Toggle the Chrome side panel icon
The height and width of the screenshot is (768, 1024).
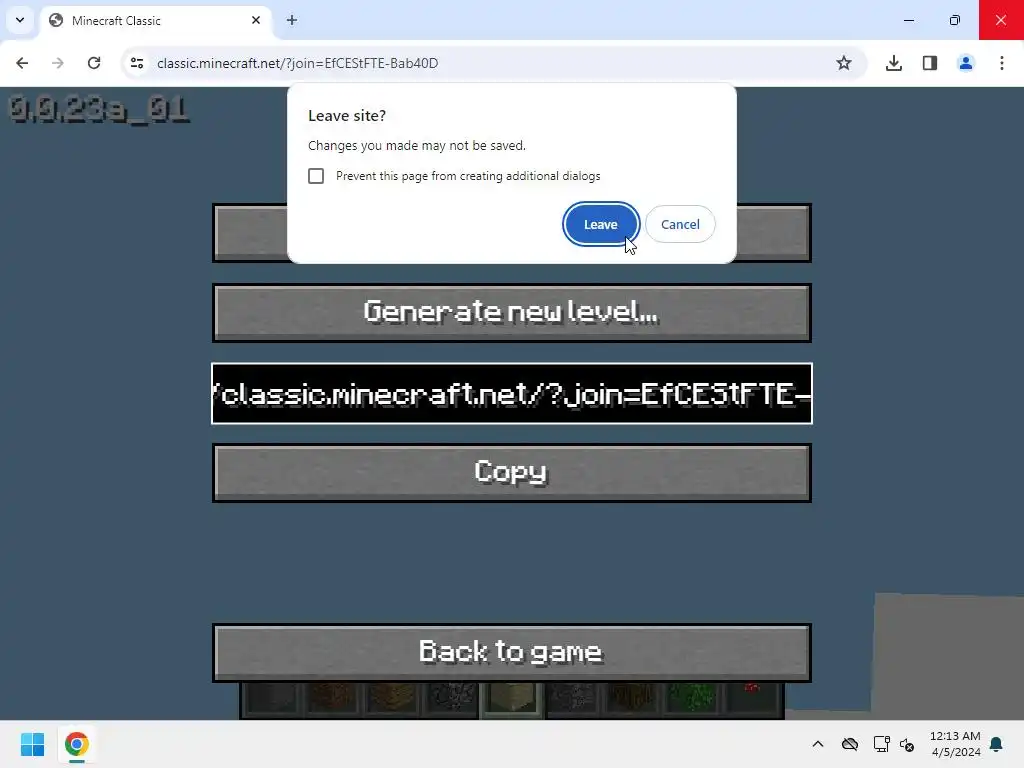pyautogui.click(x=930, y=63)
